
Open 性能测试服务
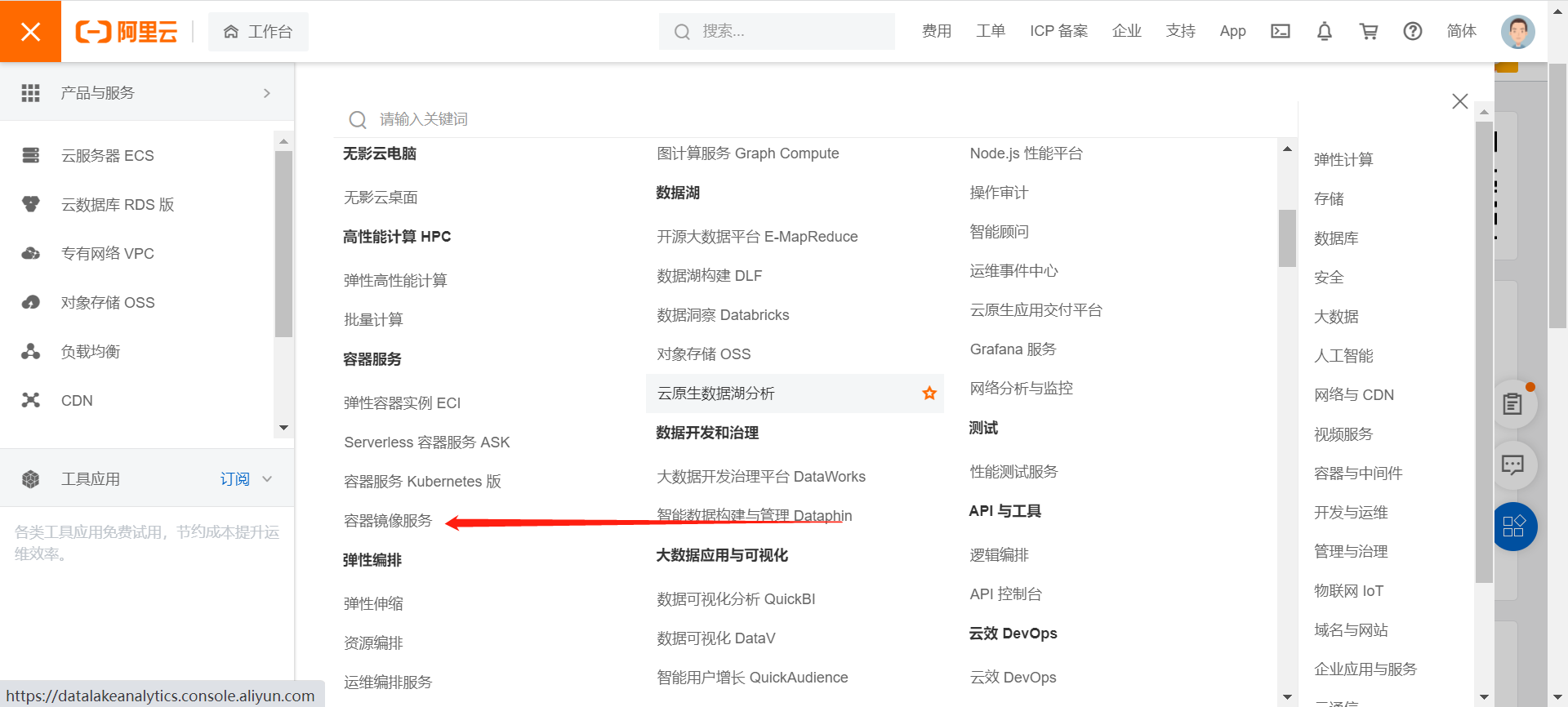click(1013, 472)
